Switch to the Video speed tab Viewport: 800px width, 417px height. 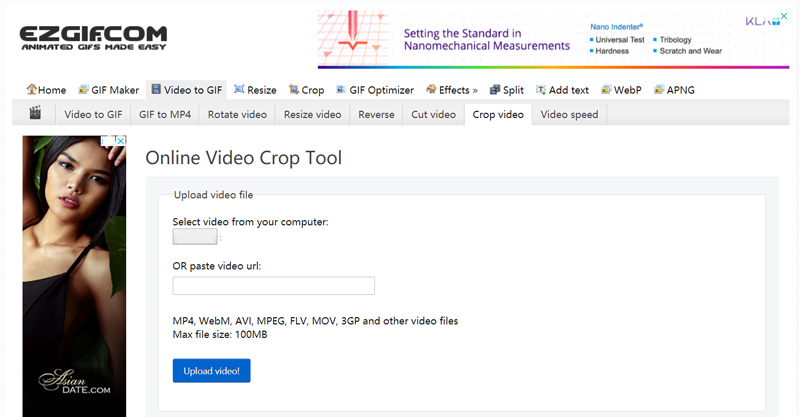(569, 115)
